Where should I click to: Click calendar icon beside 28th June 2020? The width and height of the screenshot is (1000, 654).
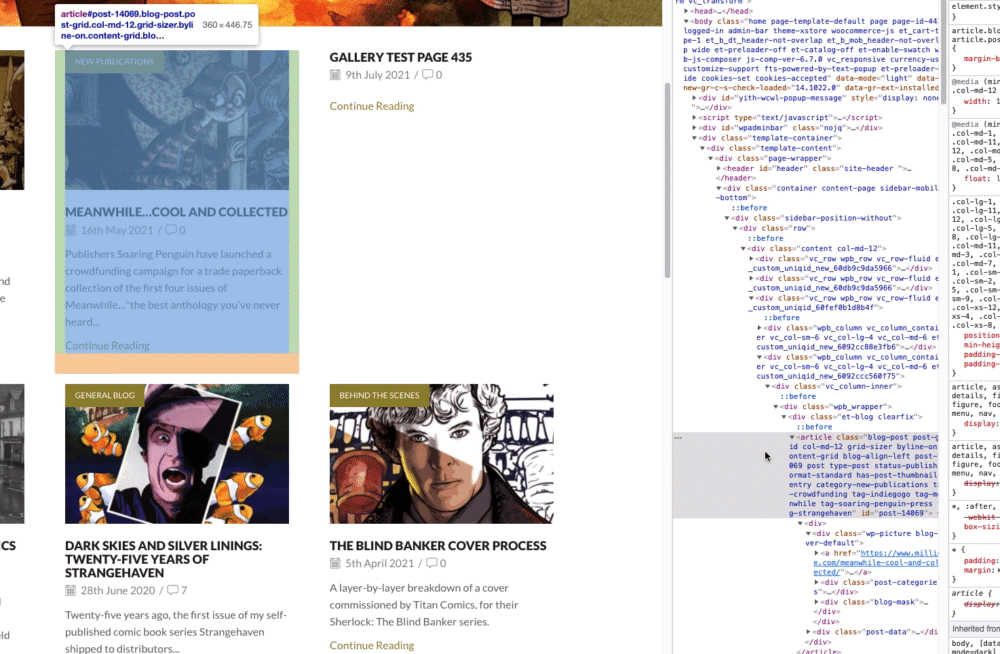coord(70,590)
